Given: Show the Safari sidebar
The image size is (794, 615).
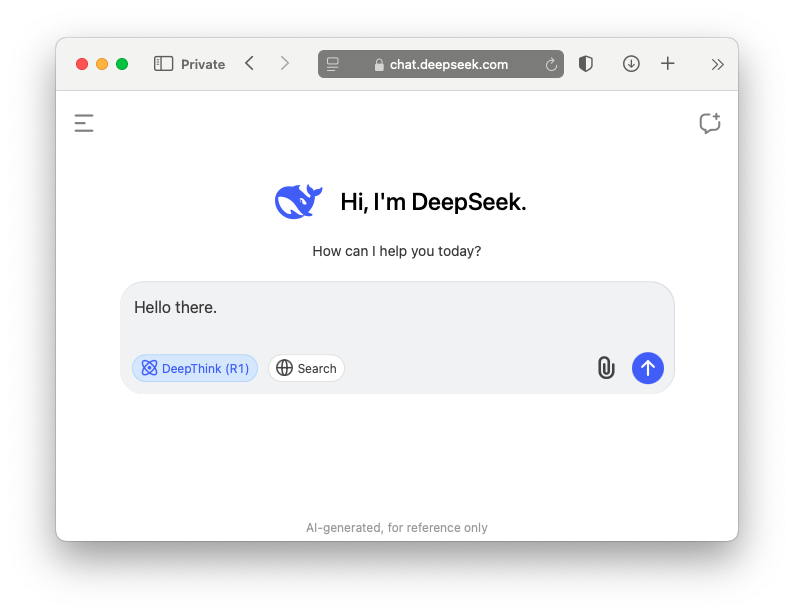Looking at the screenshot, I should point(164,64).
